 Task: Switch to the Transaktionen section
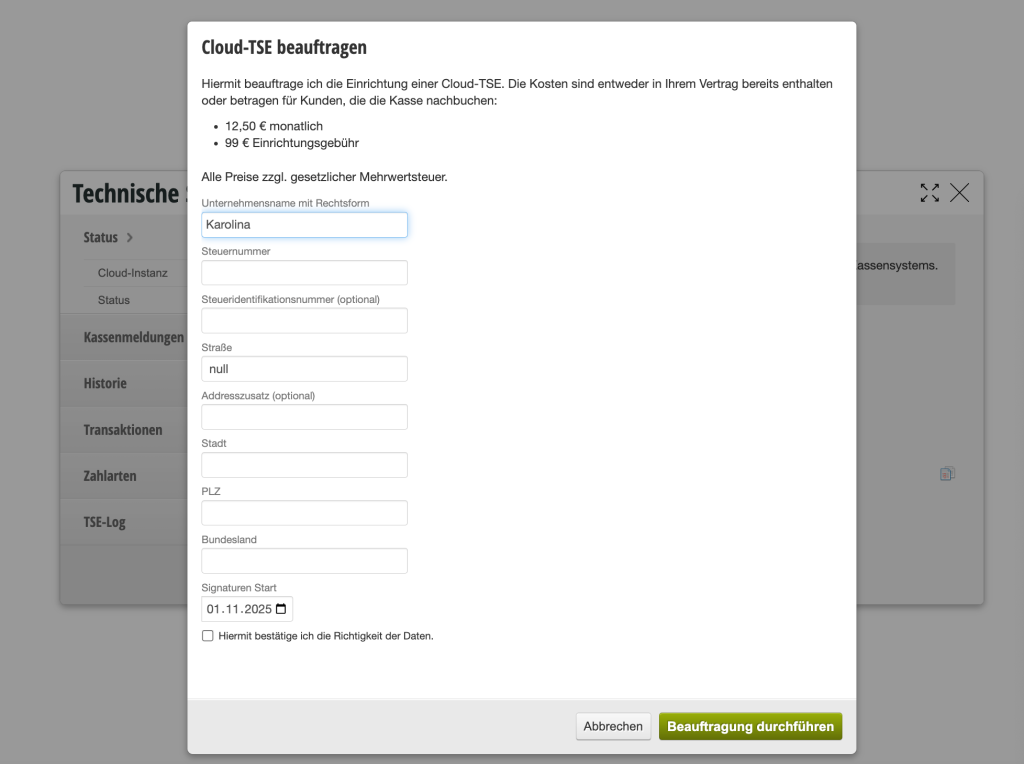pos(123,430)
